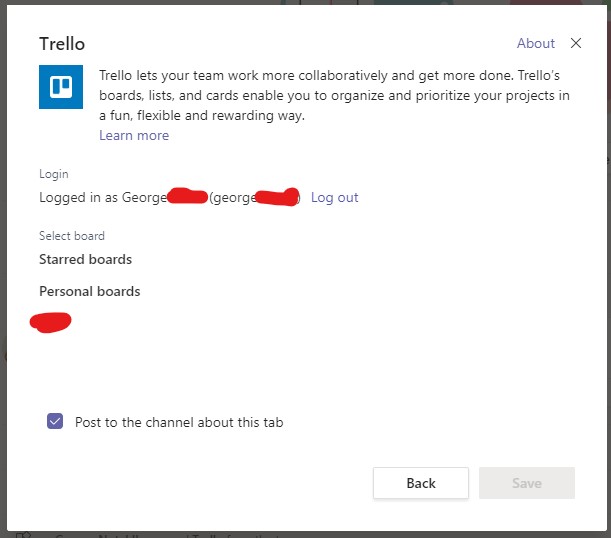Click the Trello logo icon

pos(61,87)
